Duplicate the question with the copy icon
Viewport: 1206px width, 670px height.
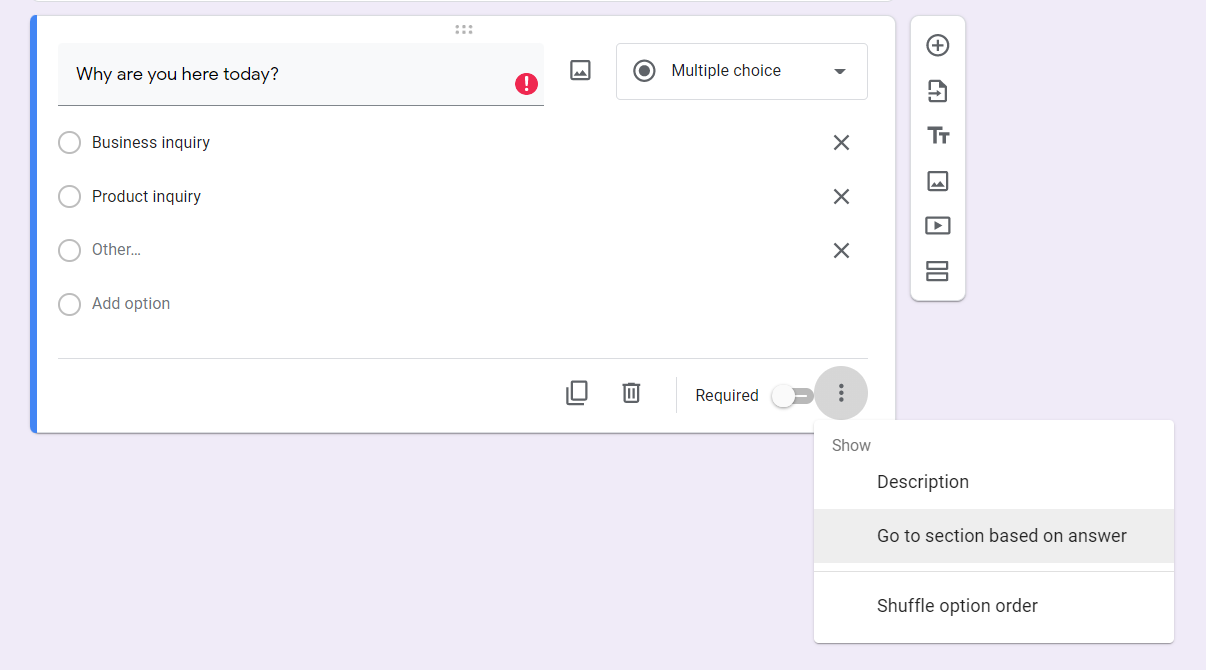tap(577, 392)
